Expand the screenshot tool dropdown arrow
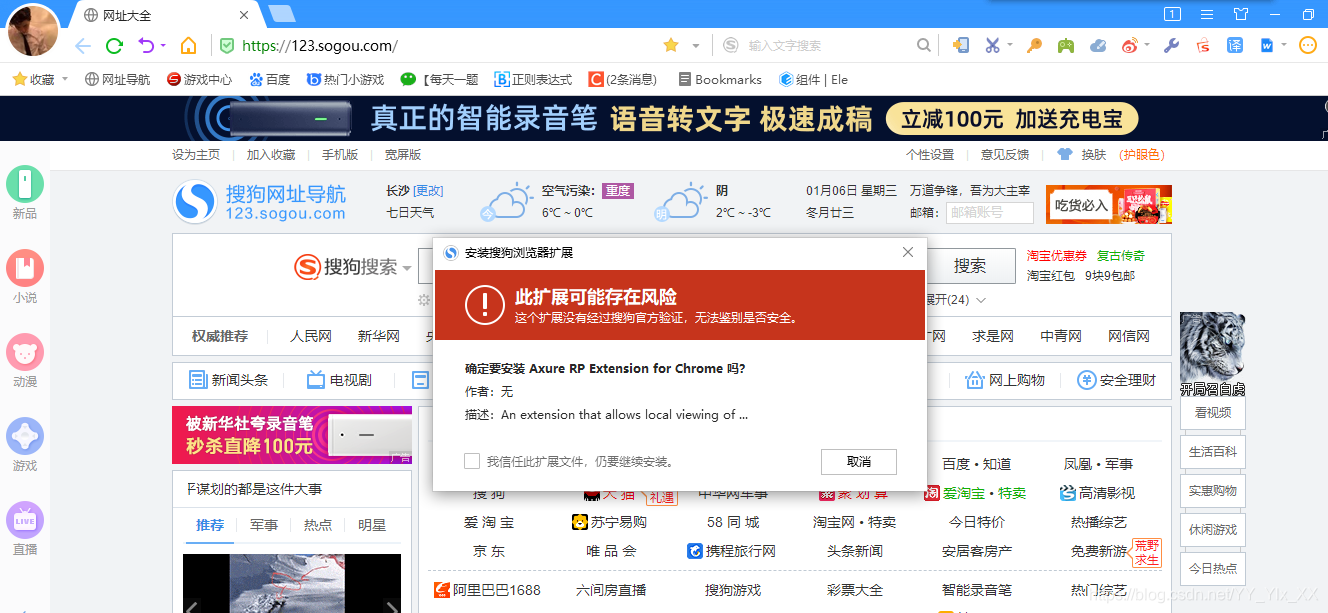 (x=1010, y=45)
